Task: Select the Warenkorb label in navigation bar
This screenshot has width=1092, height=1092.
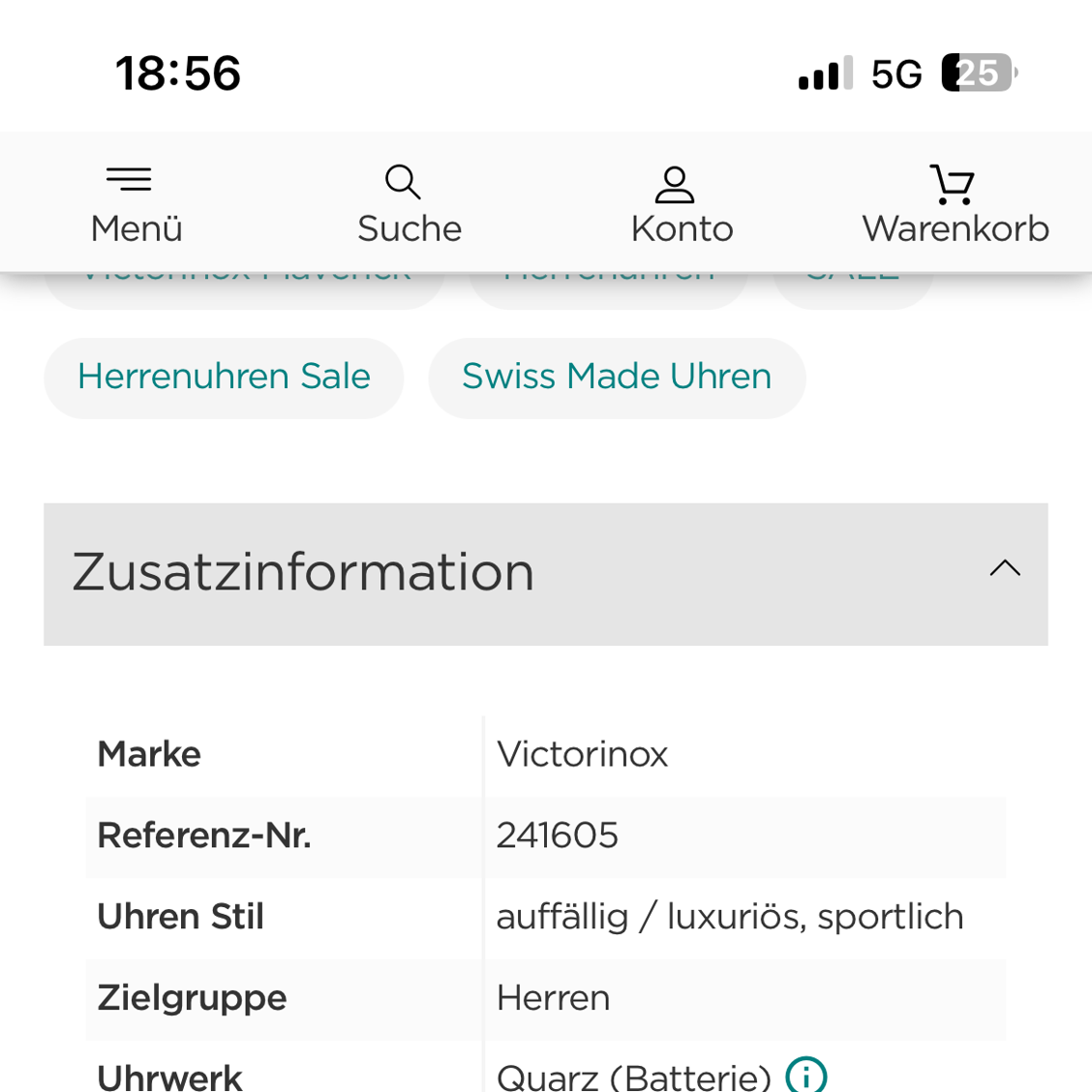Action: pyautogui.click(x=955, y=229)
